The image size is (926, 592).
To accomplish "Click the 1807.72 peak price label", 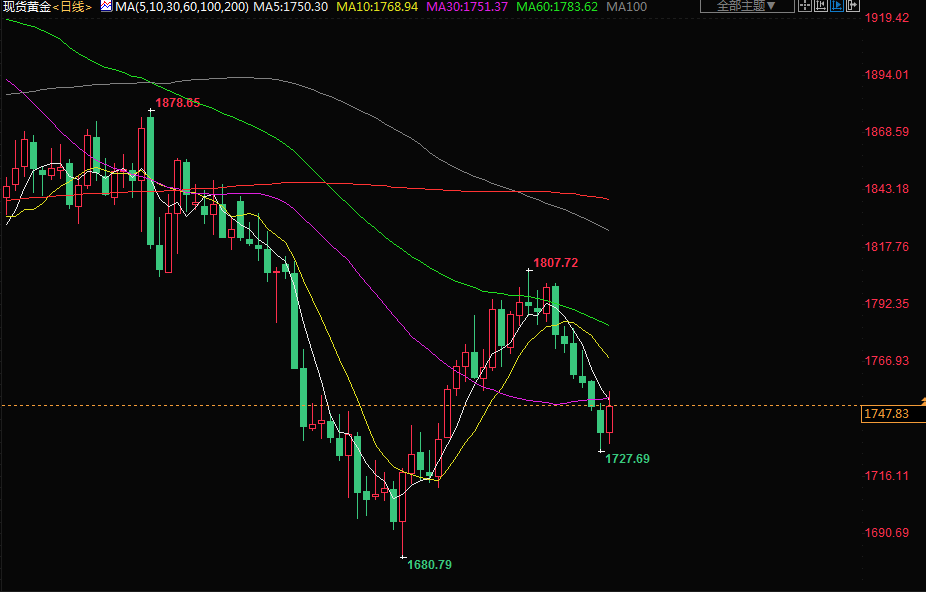I will pyautogui.click(x=555, y=263).
